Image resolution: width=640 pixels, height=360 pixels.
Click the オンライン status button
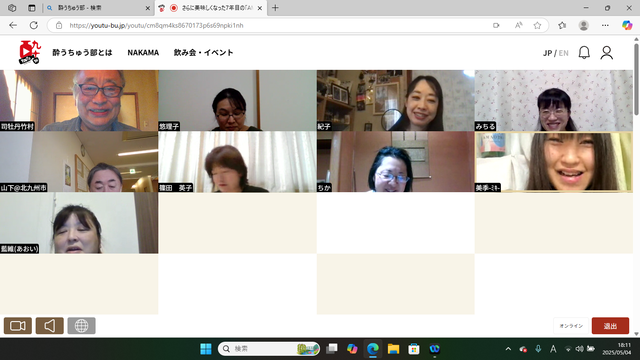pos(571,326)
